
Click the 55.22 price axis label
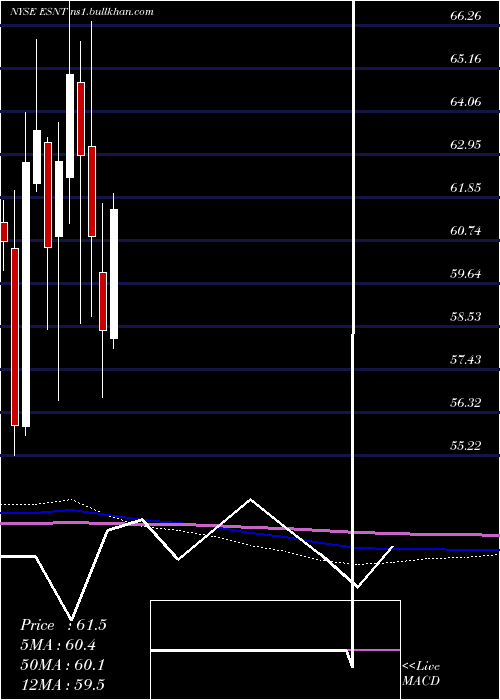pos(466,446)
